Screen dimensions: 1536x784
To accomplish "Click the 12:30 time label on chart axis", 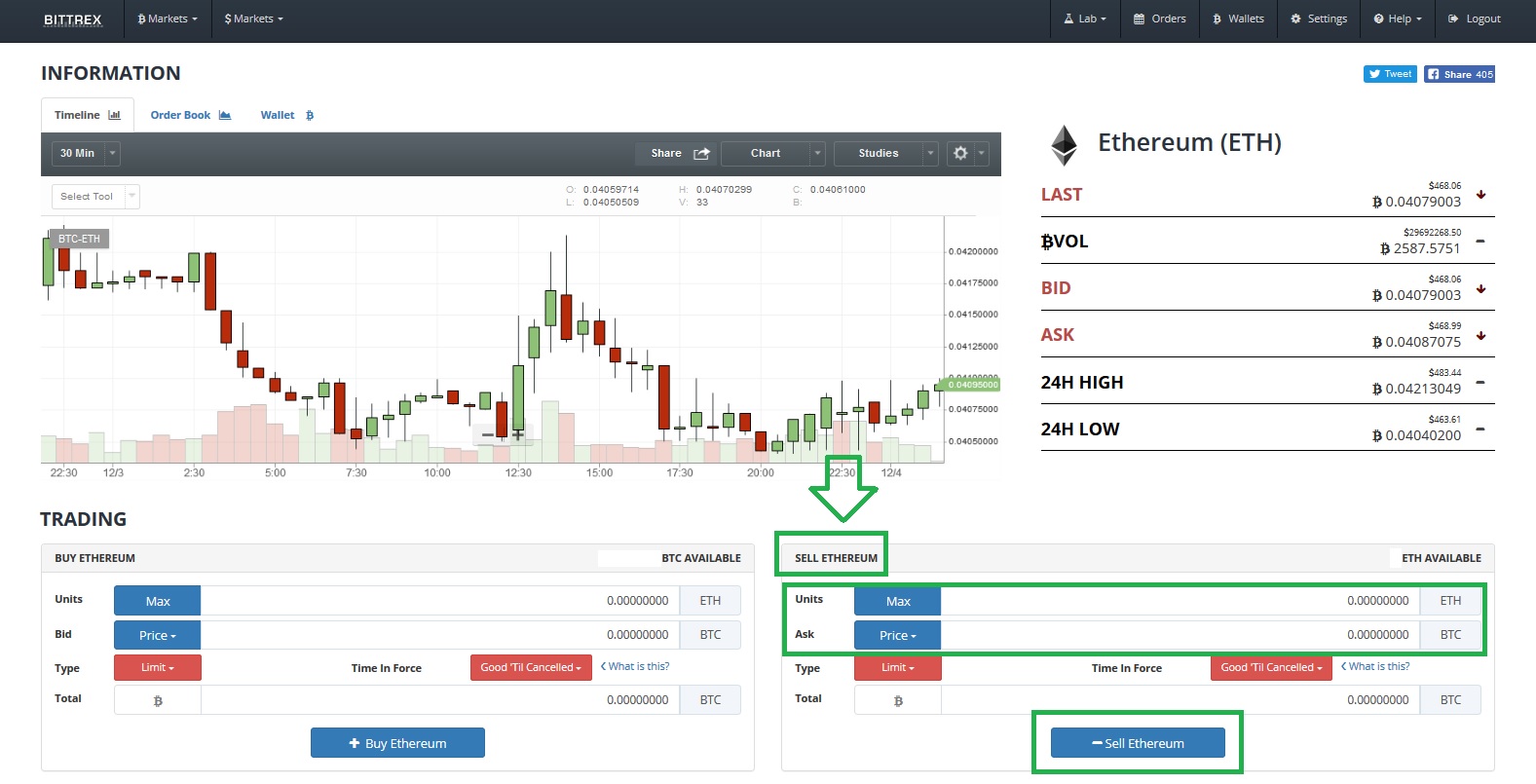I will pos(518,473).
